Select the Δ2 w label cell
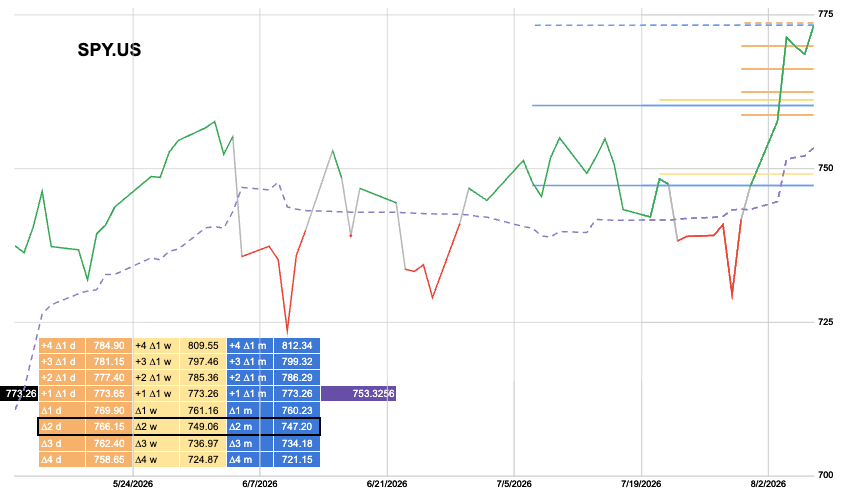 coord(156,427)
